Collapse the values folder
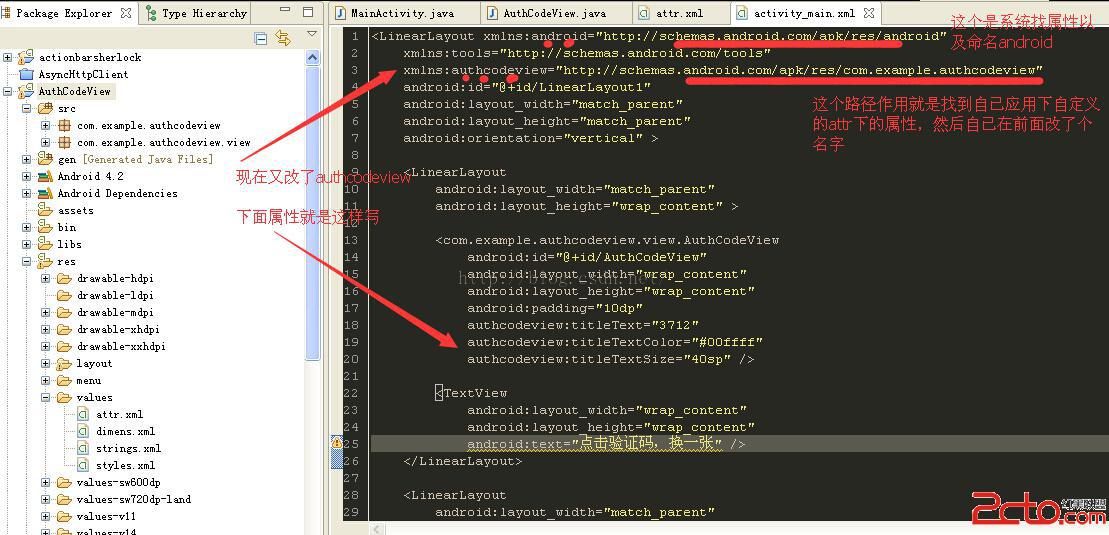Image resolution: width=1109 pixels, height=535 pixels. click(x=46, y=397)
